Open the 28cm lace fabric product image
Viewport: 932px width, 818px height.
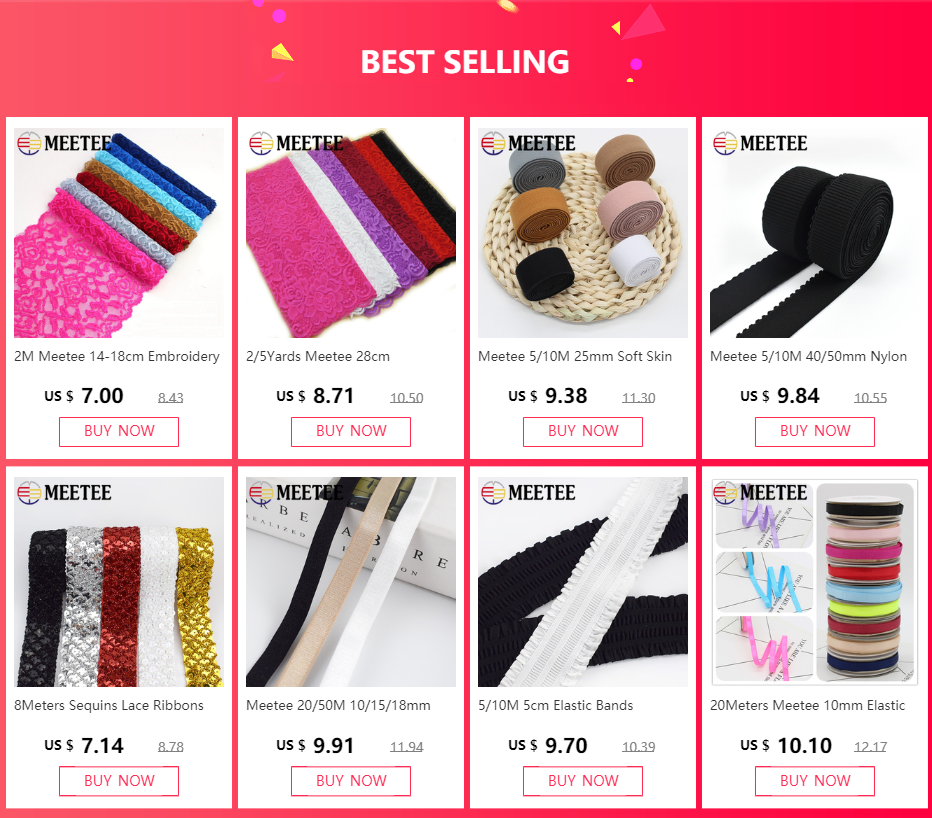point(351,232)
